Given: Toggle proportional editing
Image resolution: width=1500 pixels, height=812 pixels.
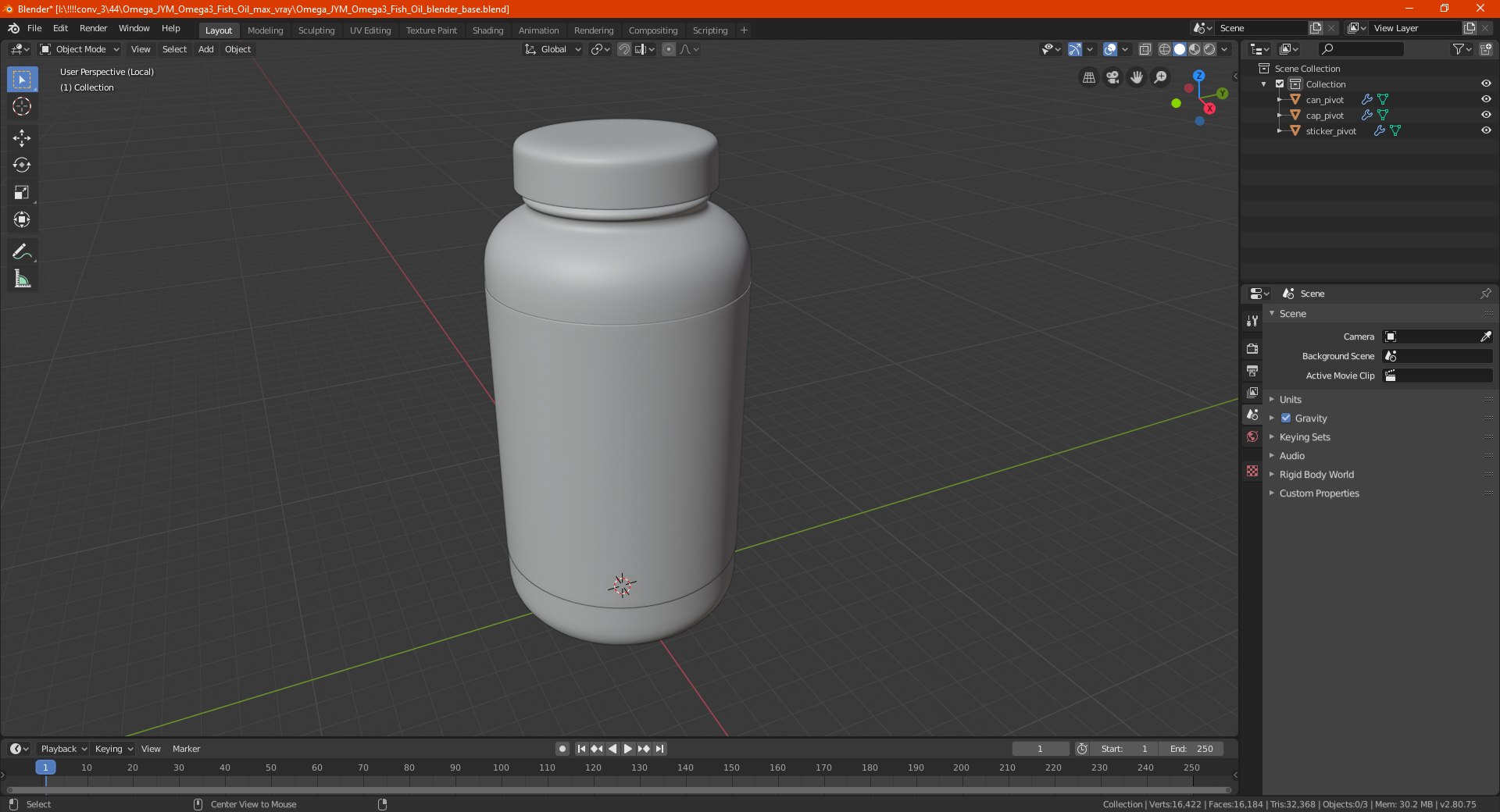Looking at the screenshot, I should point(669,49).
